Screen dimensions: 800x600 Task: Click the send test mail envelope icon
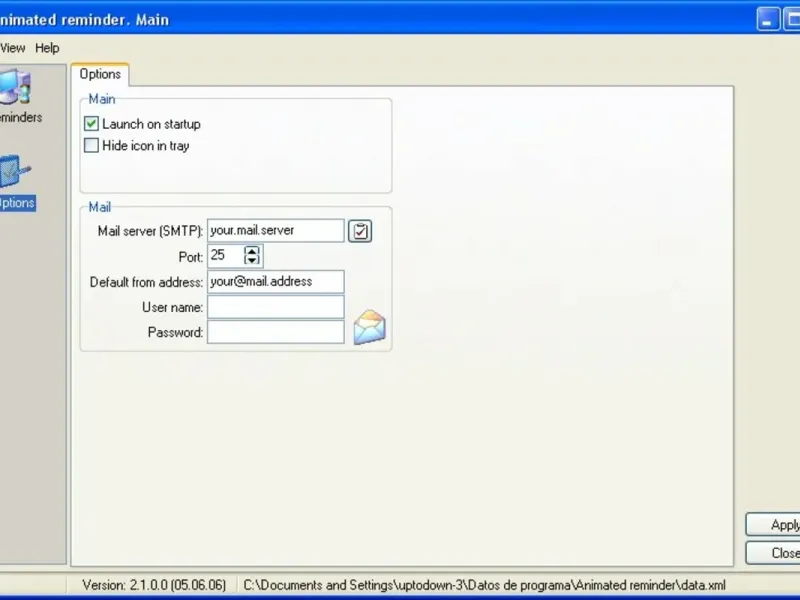pyautogui.click(x=370, y=327)
